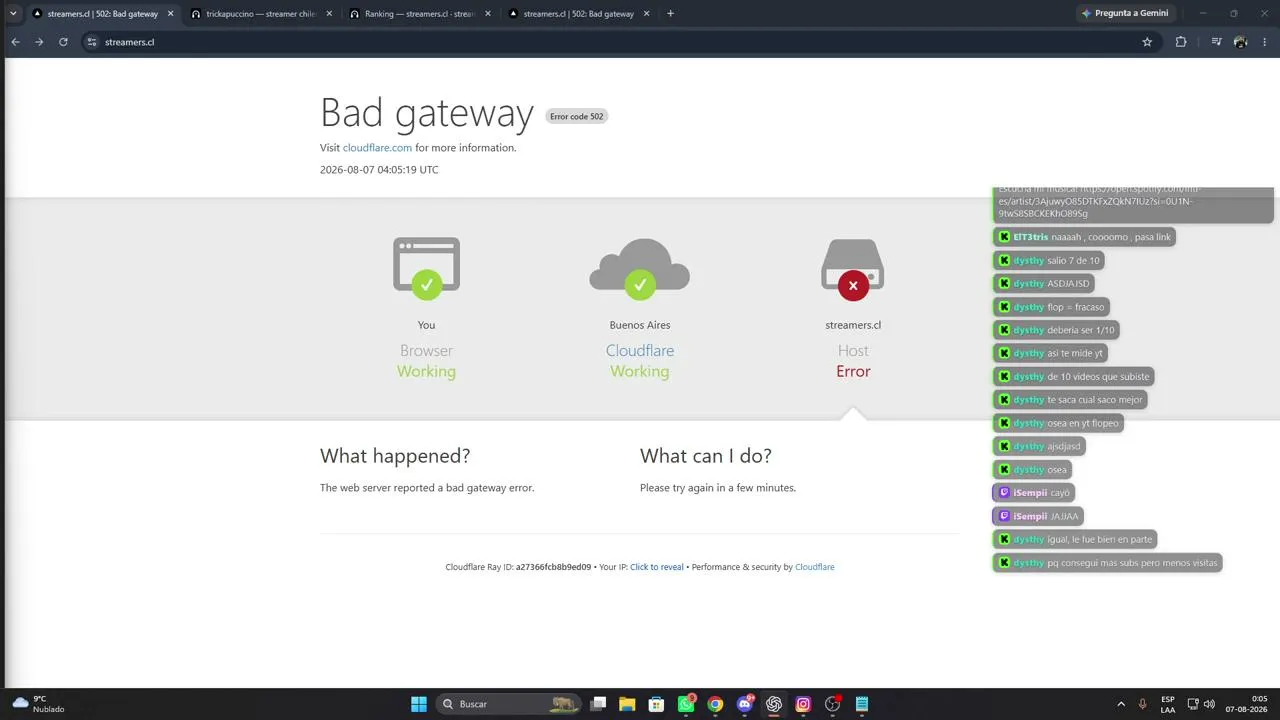The height and width of the screenshot is (720, 1280).
Task: Open the extensions puzzle icon
Action: point(1181,42)
